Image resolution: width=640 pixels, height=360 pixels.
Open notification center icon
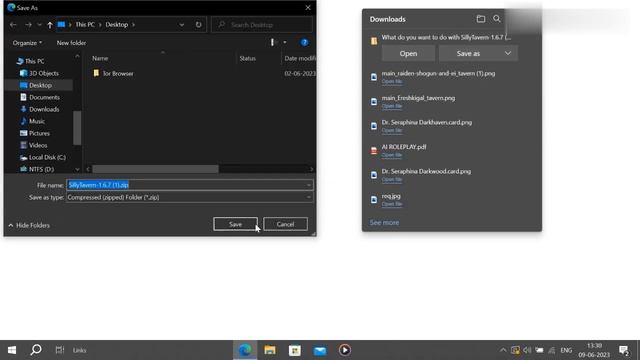624,350
